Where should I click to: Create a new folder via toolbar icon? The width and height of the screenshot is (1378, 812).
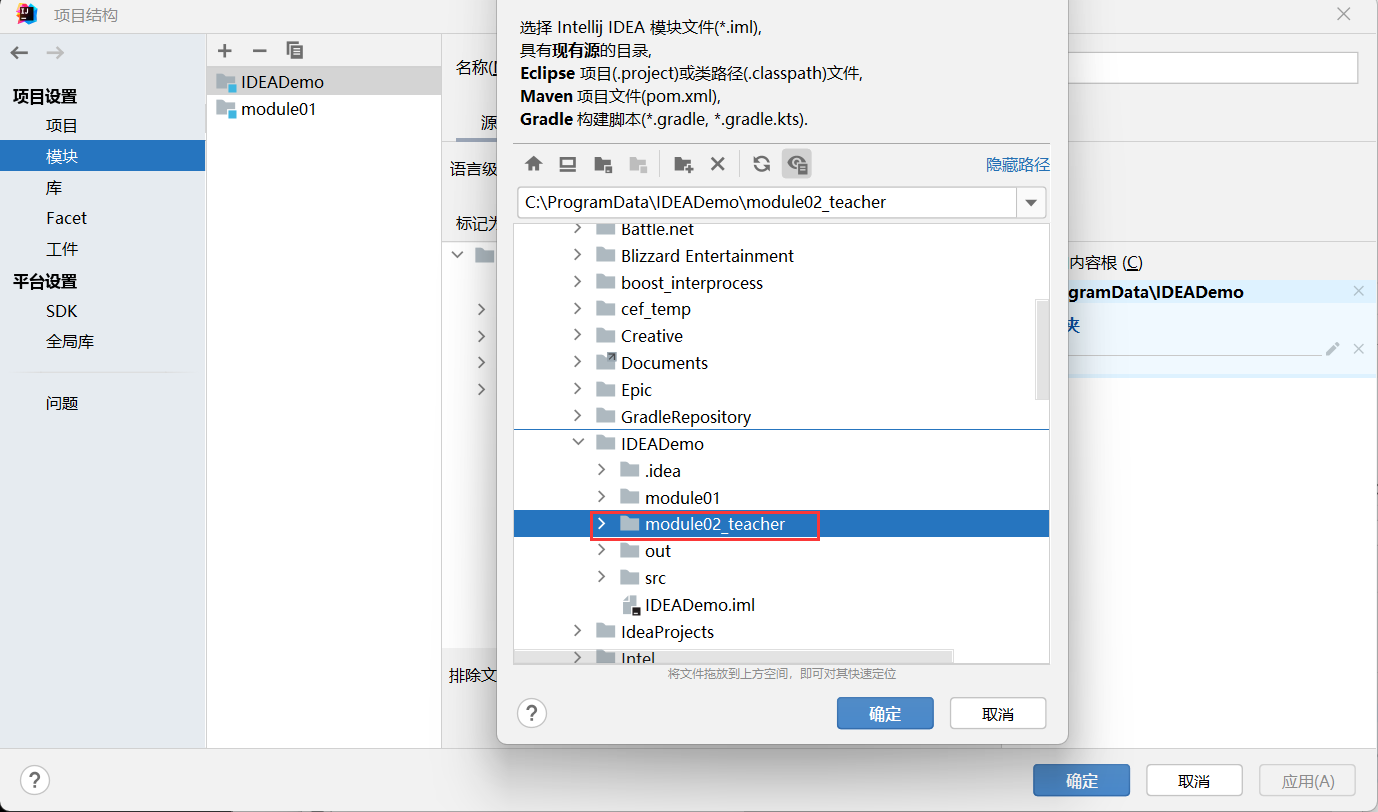(x=683, y=164)
